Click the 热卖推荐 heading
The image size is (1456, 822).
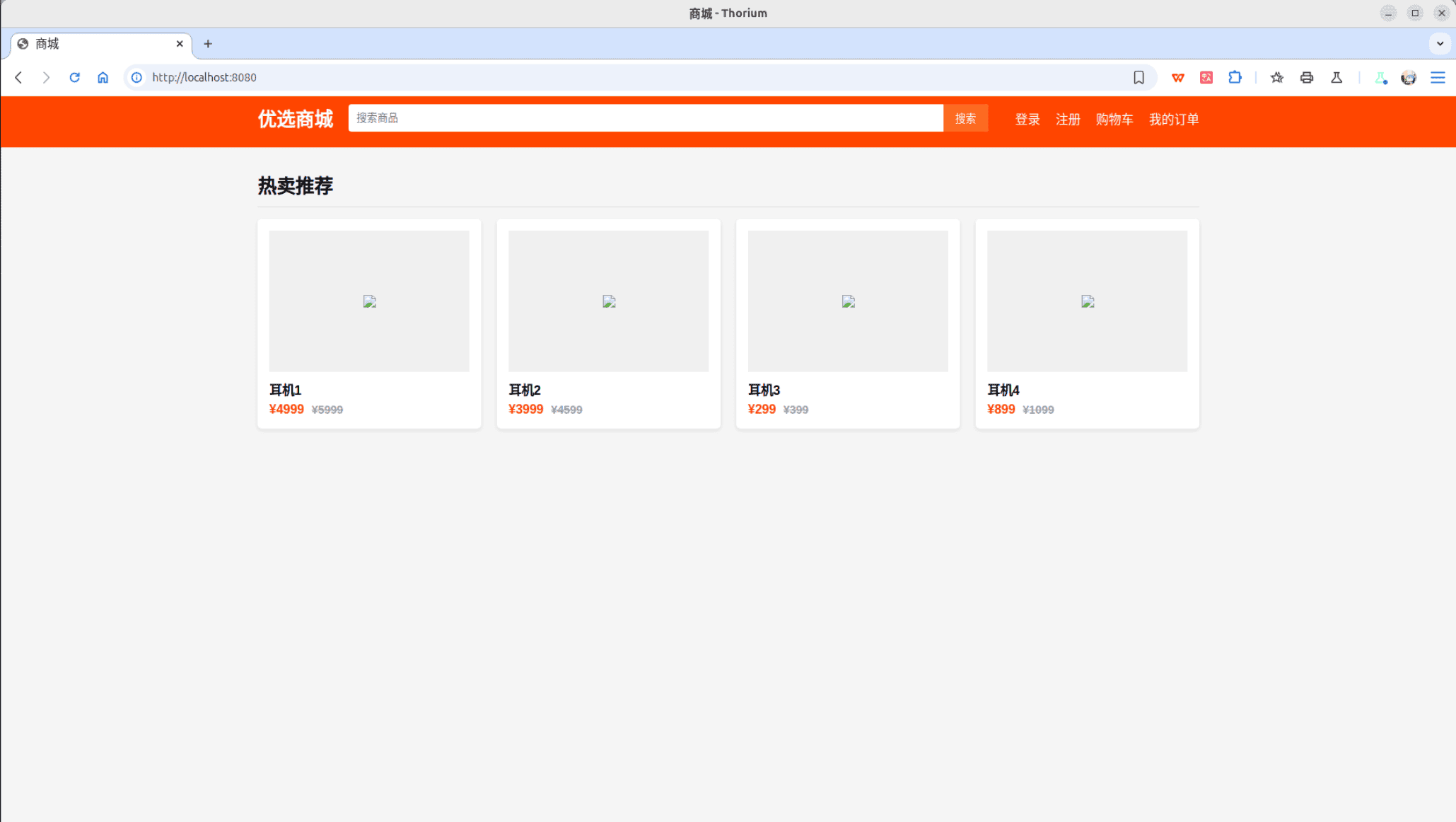296,186
